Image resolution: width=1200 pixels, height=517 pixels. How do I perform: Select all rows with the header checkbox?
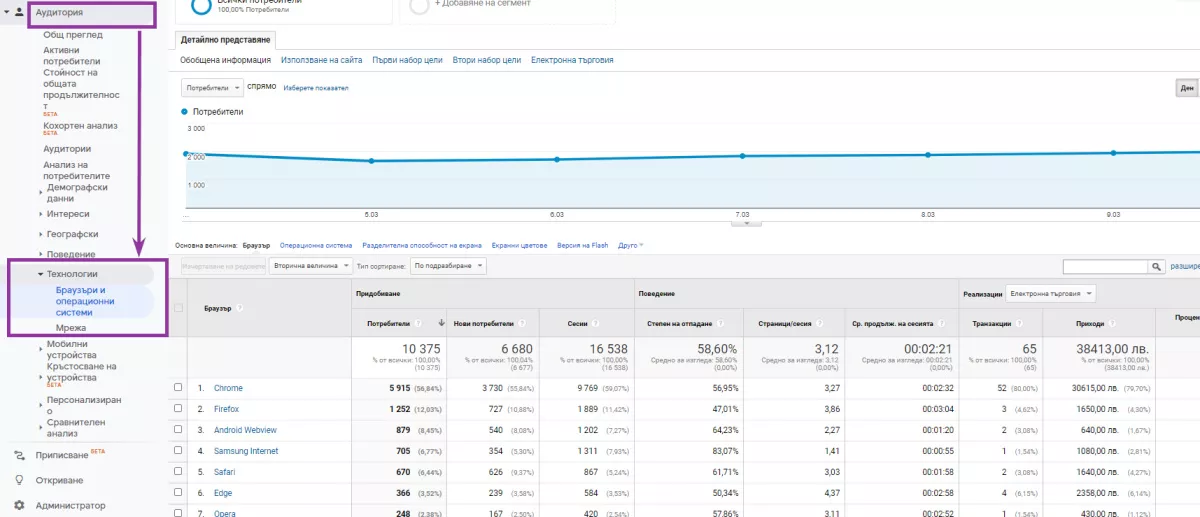pyautogui.click(x=178, y=308)
